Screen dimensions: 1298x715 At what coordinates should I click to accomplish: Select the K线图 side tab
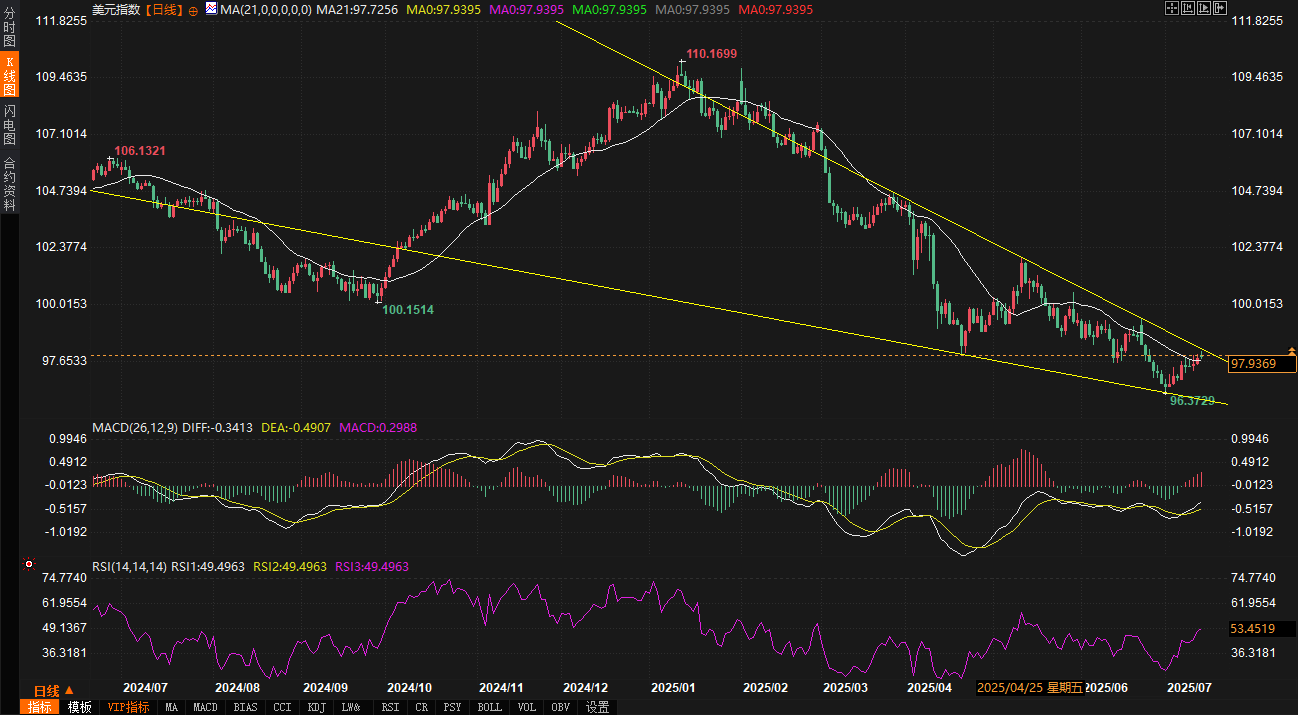pos(9,76)
